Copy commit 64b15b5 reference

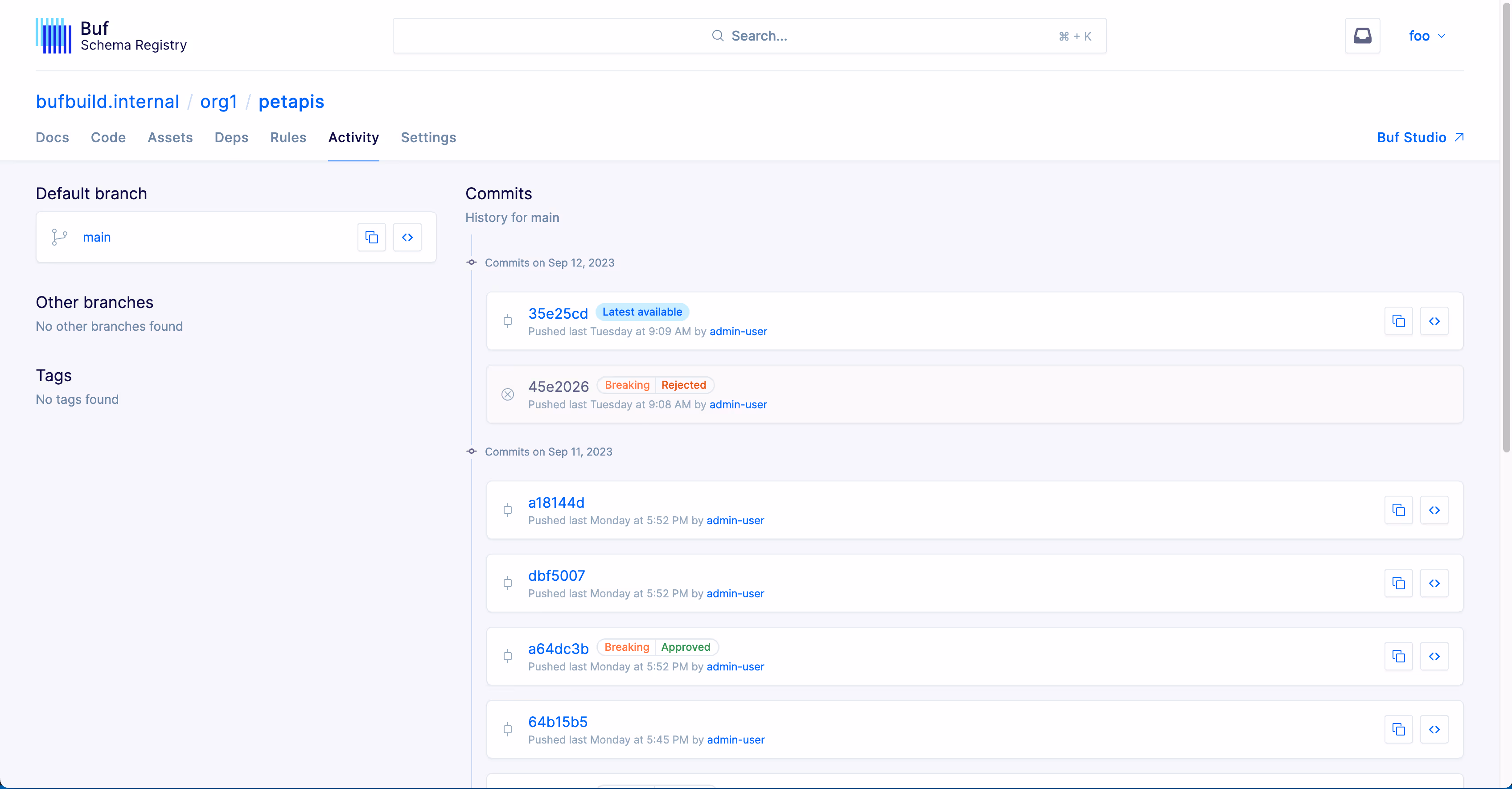(x=1399, y=729)
